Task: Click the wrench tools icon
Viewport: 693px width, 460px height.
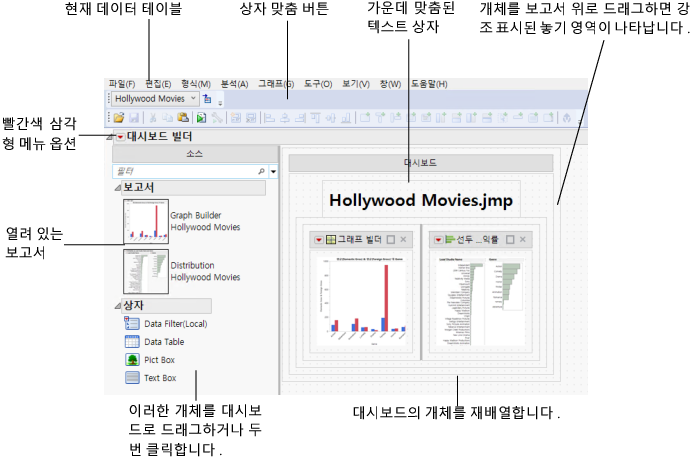Action: [217, 118]
